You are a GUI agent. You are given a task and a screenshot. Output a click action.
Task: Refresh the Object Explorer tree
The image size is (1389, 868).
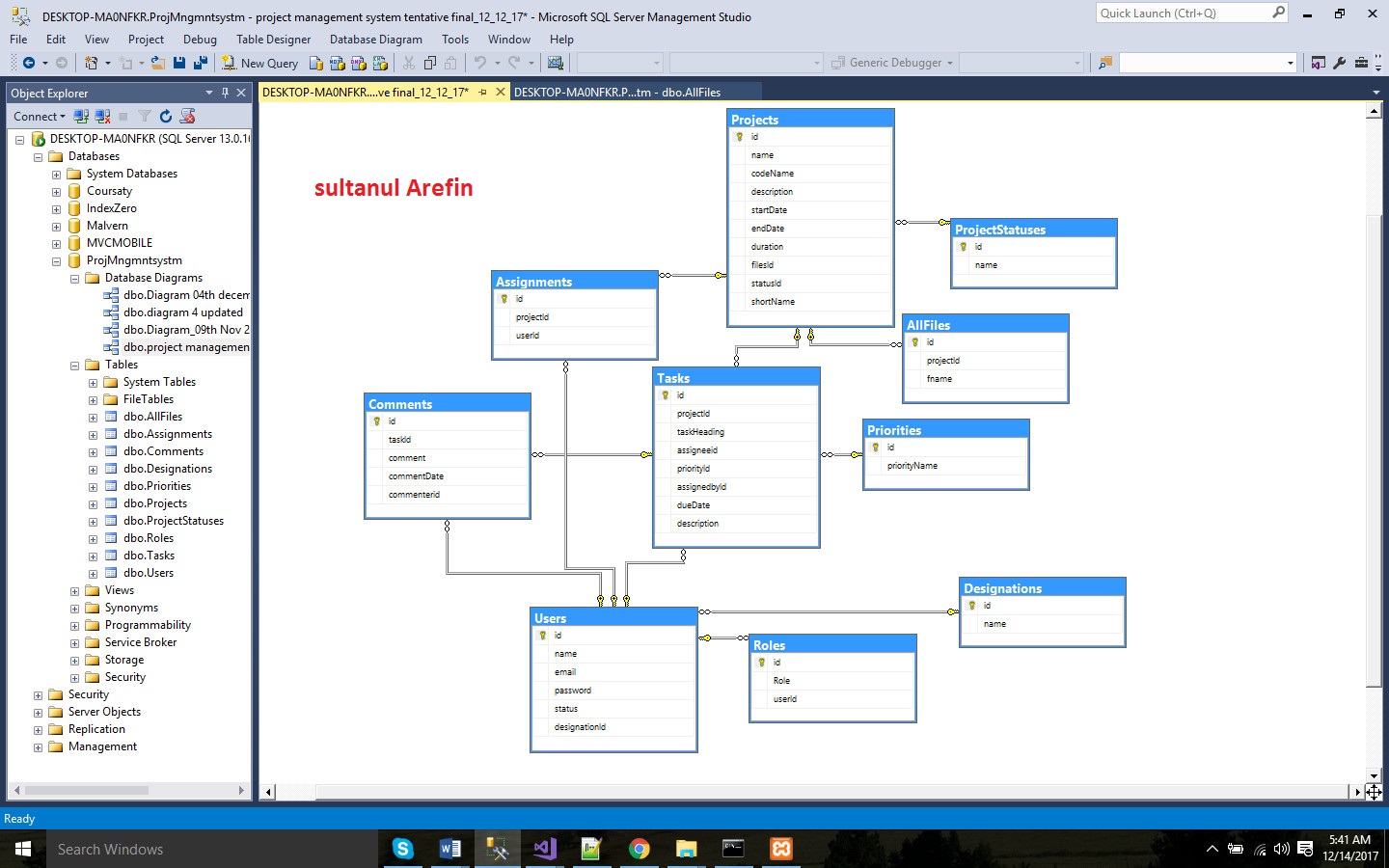pos(166,116)
